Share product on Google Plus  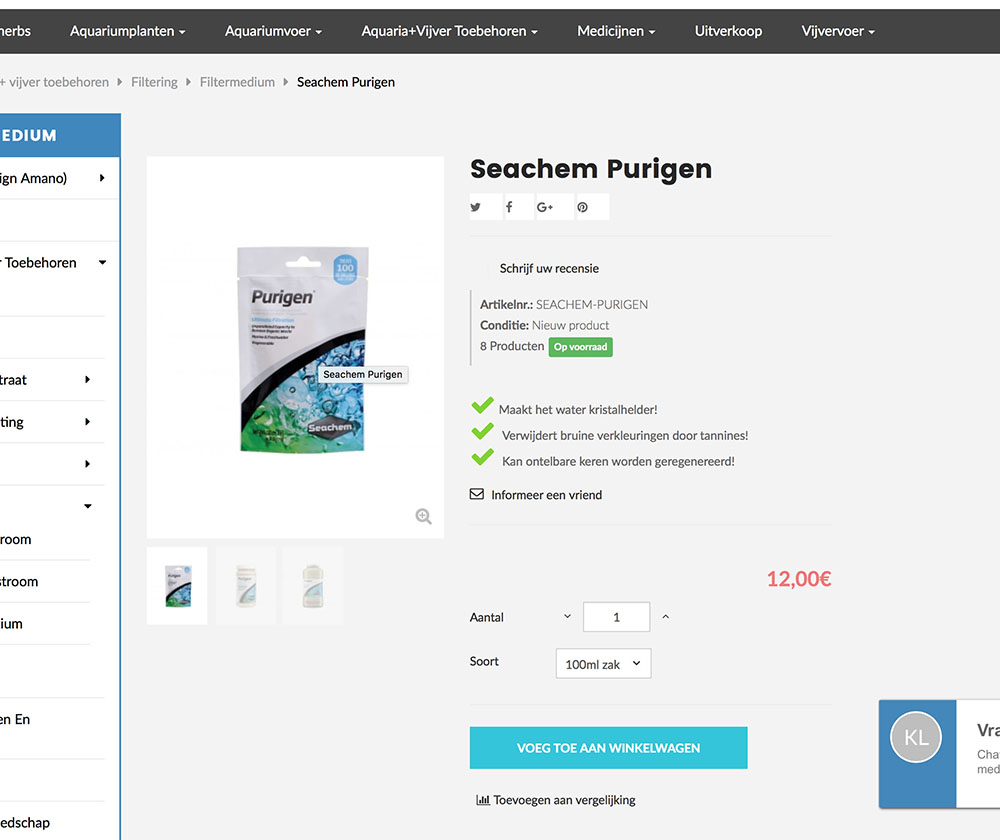554,207
